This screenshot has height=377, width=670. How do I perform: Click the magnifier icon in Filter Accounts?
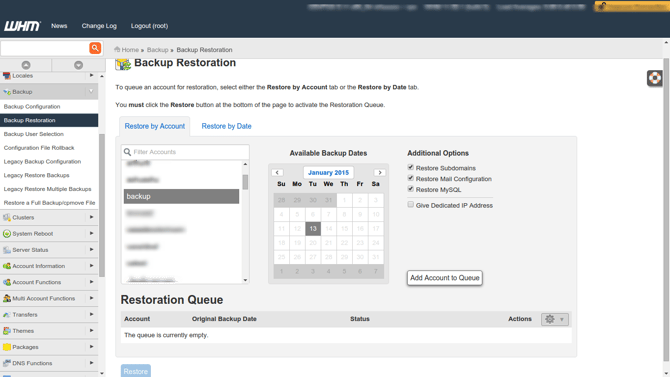127,152
